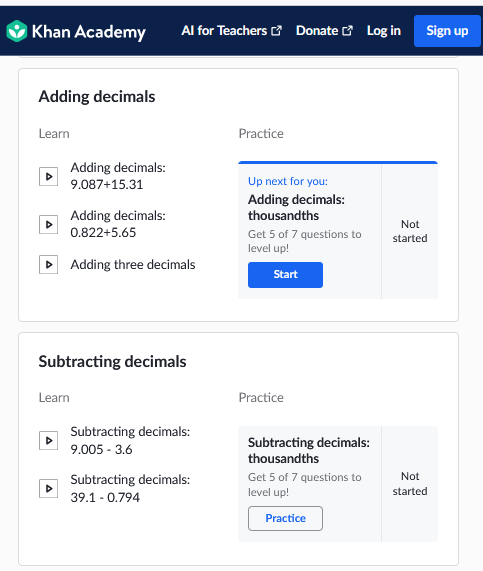The image size is (483, 571).
Task: Play video icon for Adding three decimals
Action: (48, 264)
